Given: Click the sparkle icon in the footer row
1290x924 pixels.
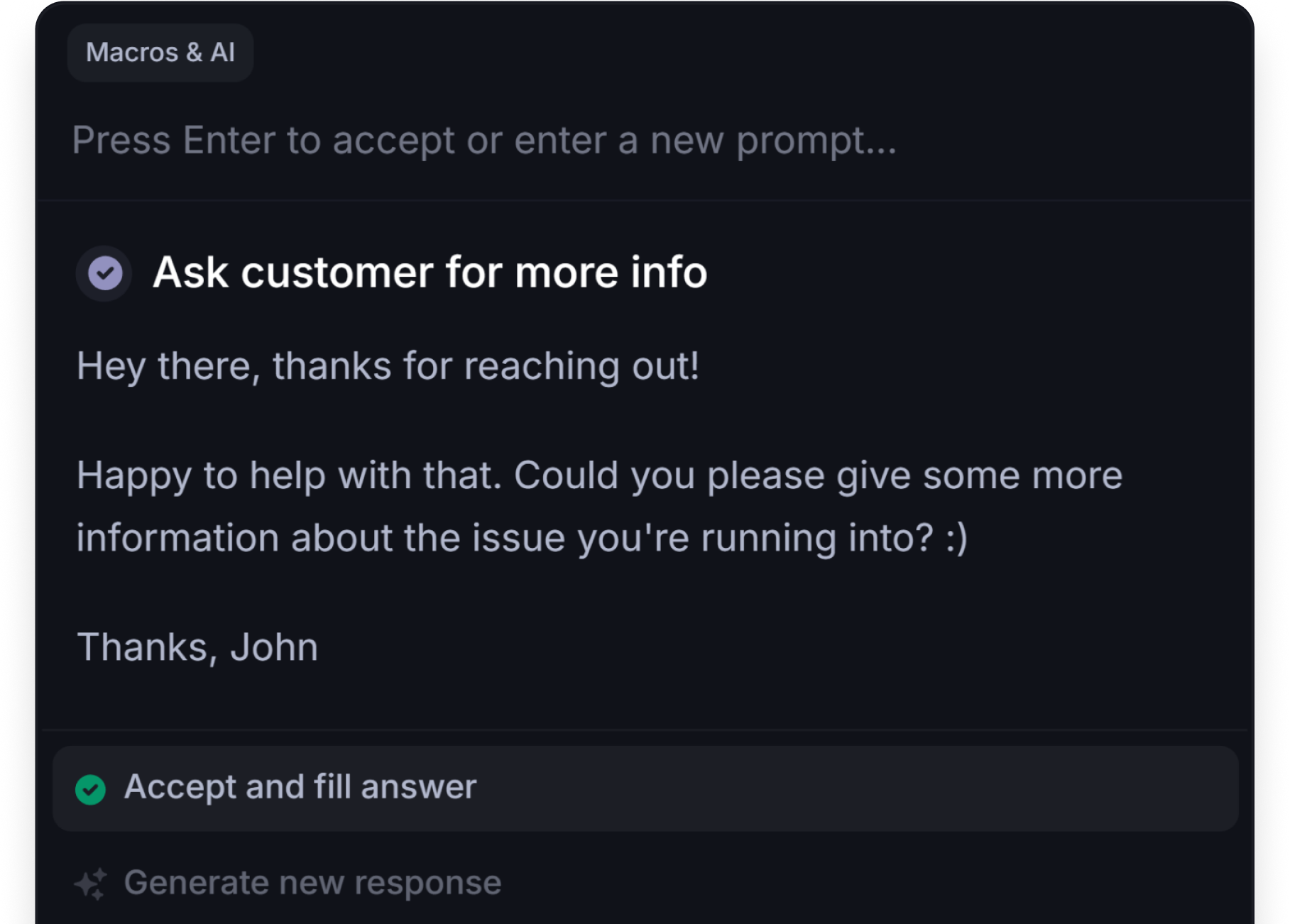Looking at the screenshot, I should 91,883.
